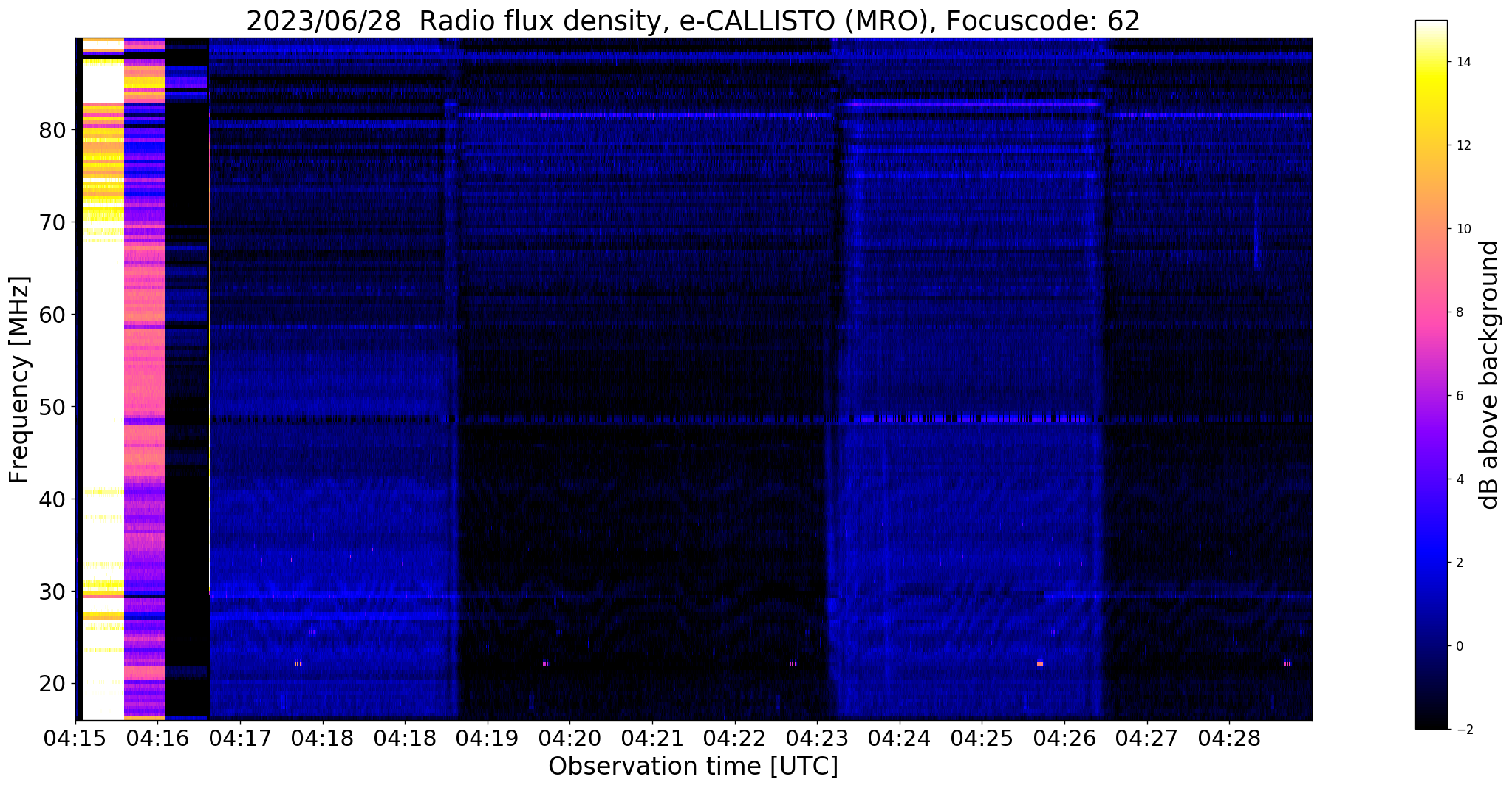Click the bright white burst at 04:15
Image resolution: width=1512 pixels, height=788 pixels.
(x=103, y=380)
